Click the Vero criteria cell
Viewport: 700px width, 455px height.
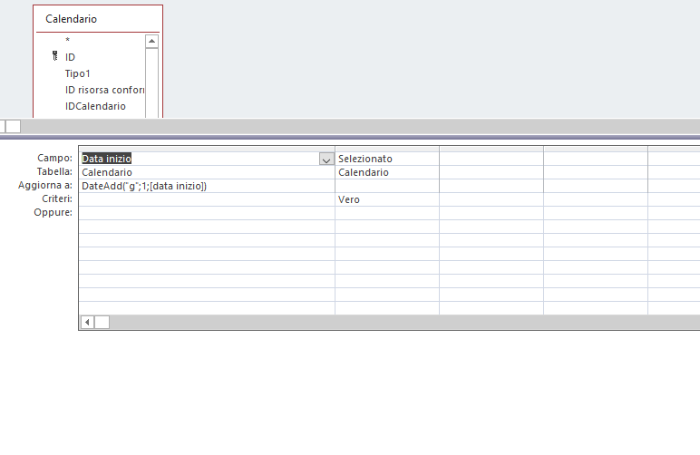pyautogui.click(x=386, y=200)
